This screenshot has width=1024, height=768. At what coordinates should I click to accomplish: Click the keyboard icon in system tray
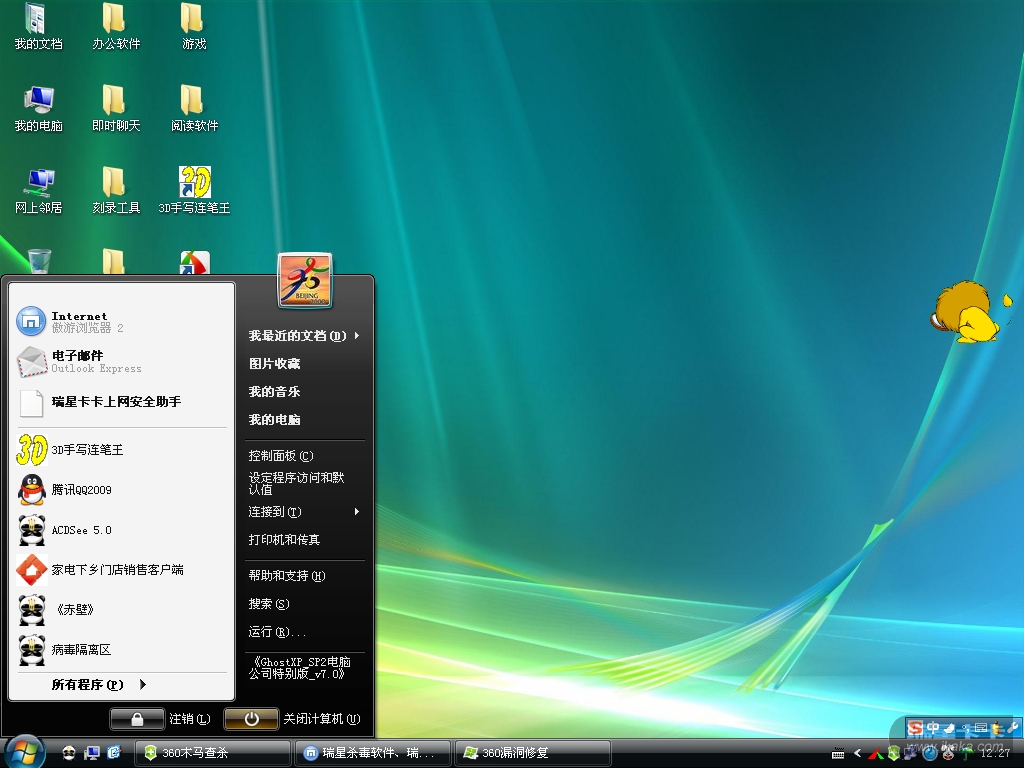(x=838, y=754)
